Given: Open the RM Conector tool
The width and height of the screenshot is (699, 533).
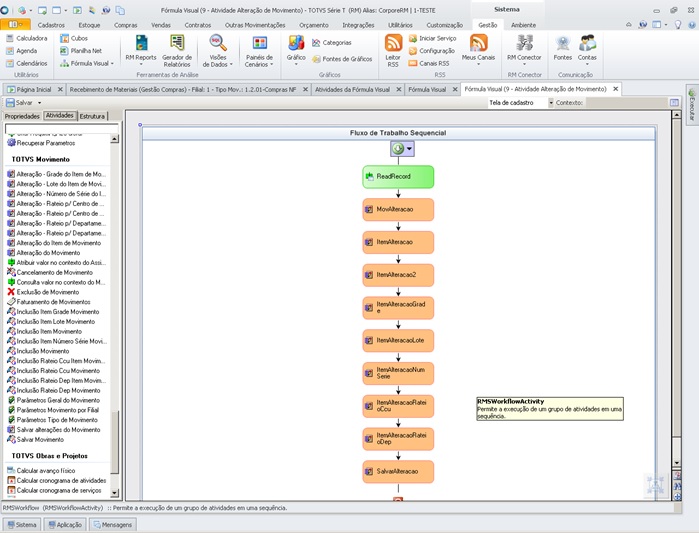Looking at the screenshot, I should click(x=524, y=48).
